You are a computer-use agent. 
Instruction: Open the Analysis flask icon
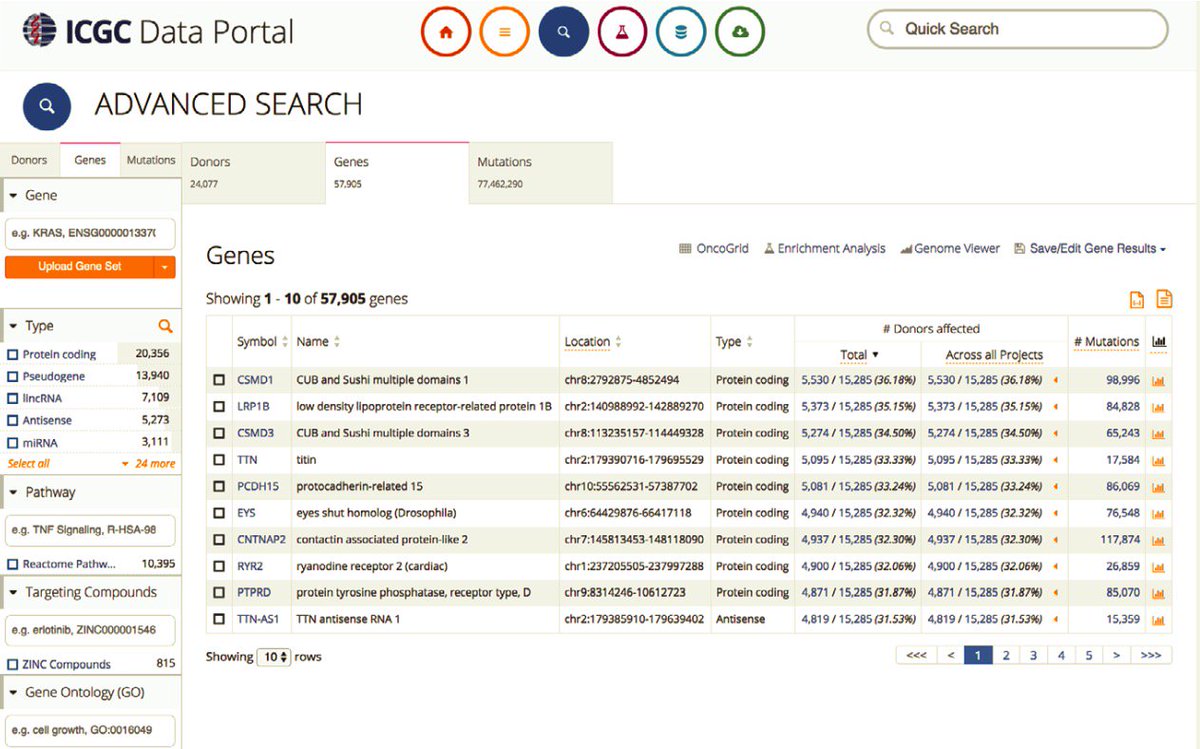point(622,32)
